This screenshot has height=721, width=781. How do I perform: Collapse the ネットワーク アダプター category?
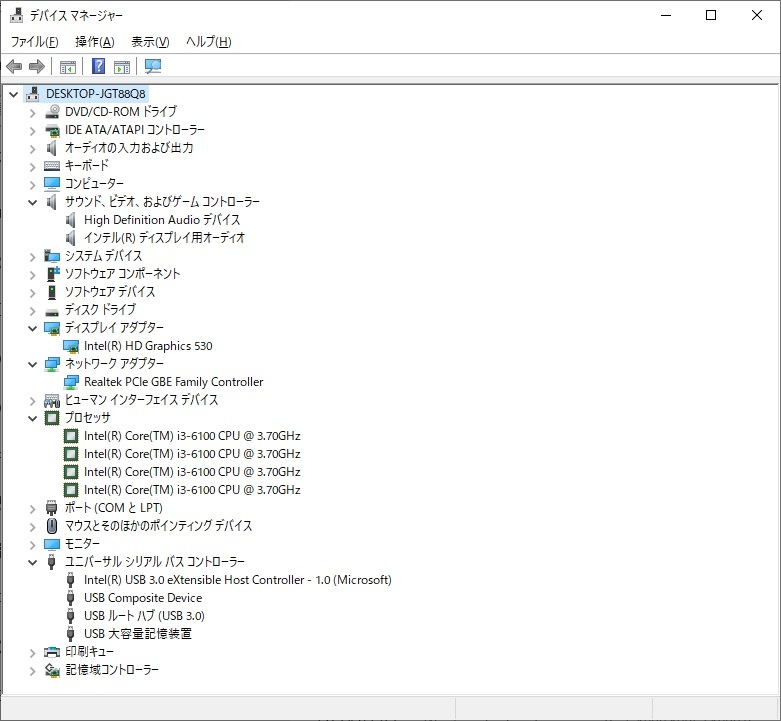point(32,364)
